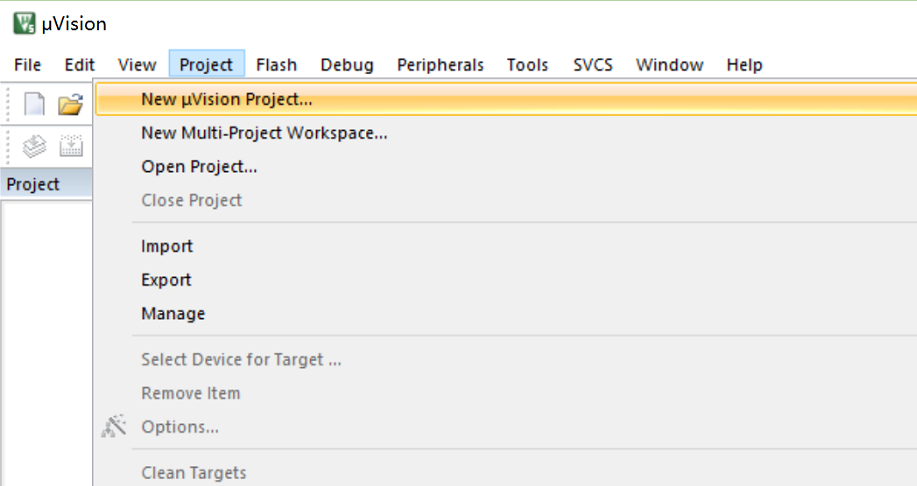Viewport: 917px width, 486px height.
Task: Open the Debug menu
Action: (x=347, y=64)
